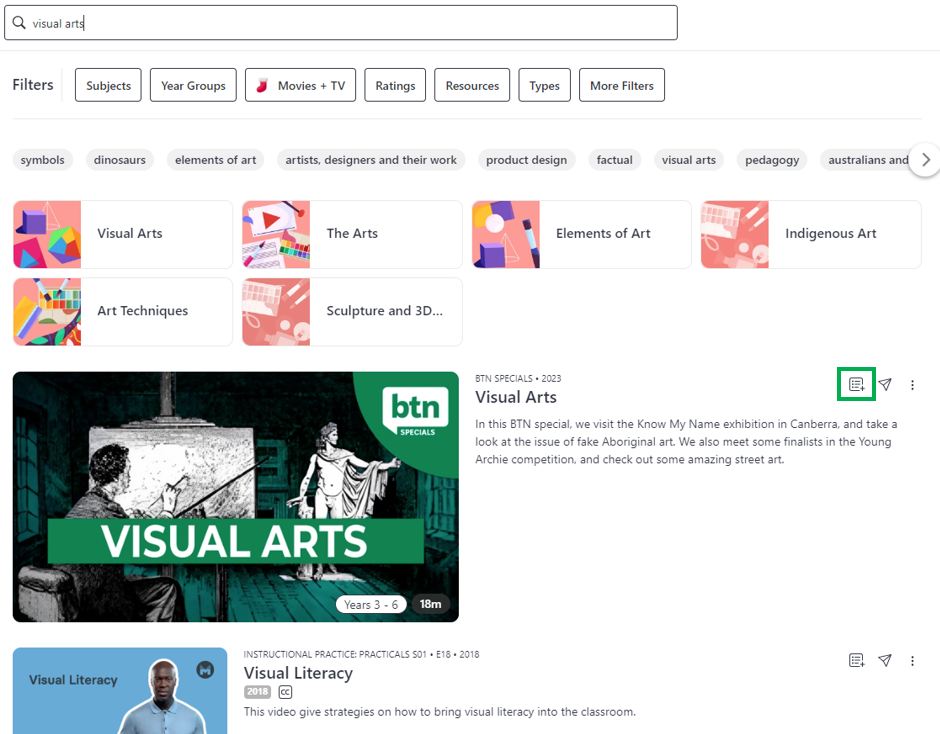Click the 2018 rating badge
Screen dimensions: 940x734
pyautogui.click(x=258, y=692)
